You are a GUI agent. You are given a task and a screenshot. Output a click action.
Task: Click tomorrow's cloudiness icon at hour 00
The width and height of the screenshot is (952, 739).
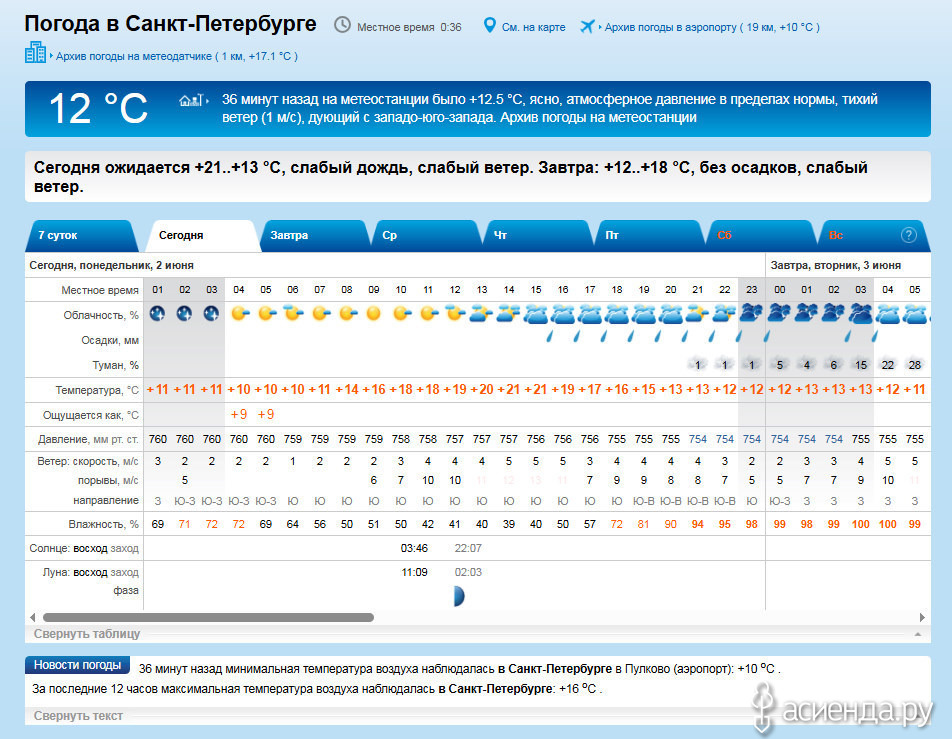coord(780,313)
